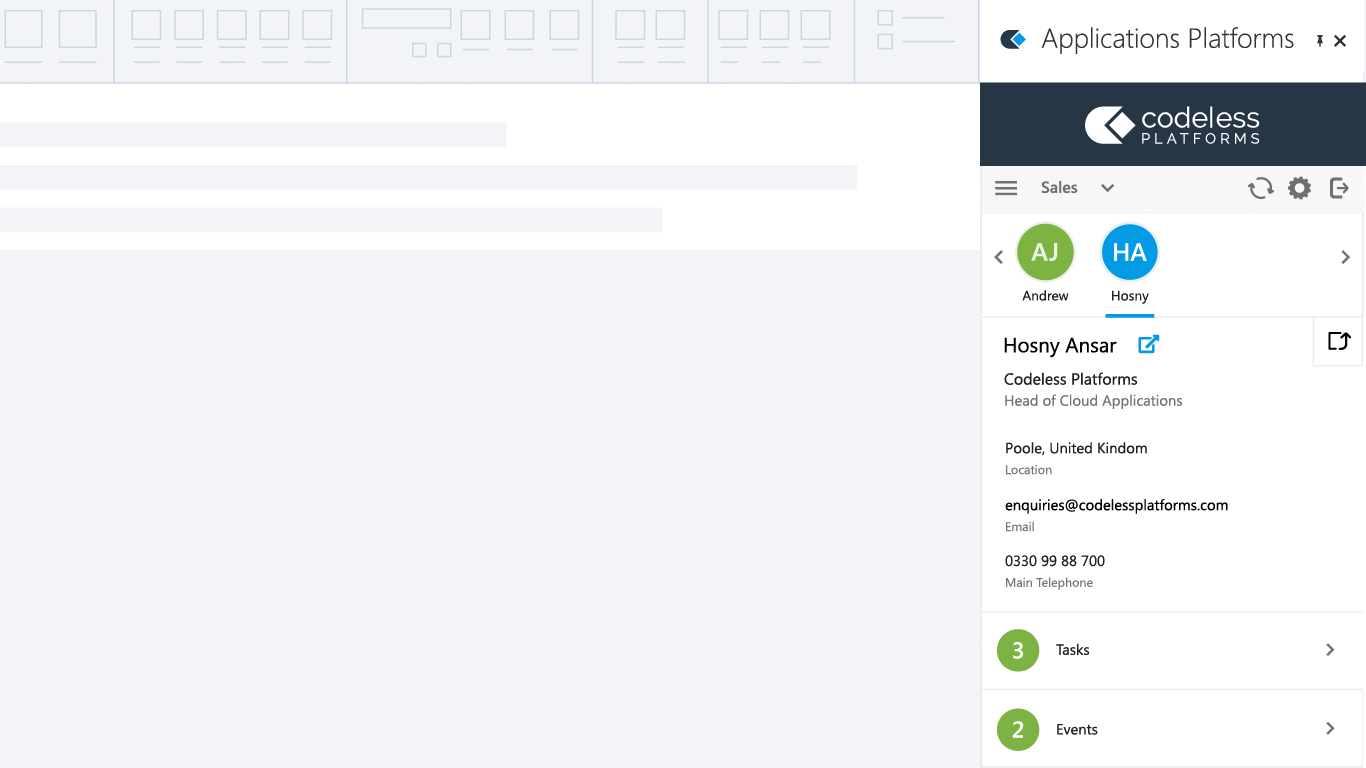
Task: Open the Events section
Action: click(x=1172, y=729)
